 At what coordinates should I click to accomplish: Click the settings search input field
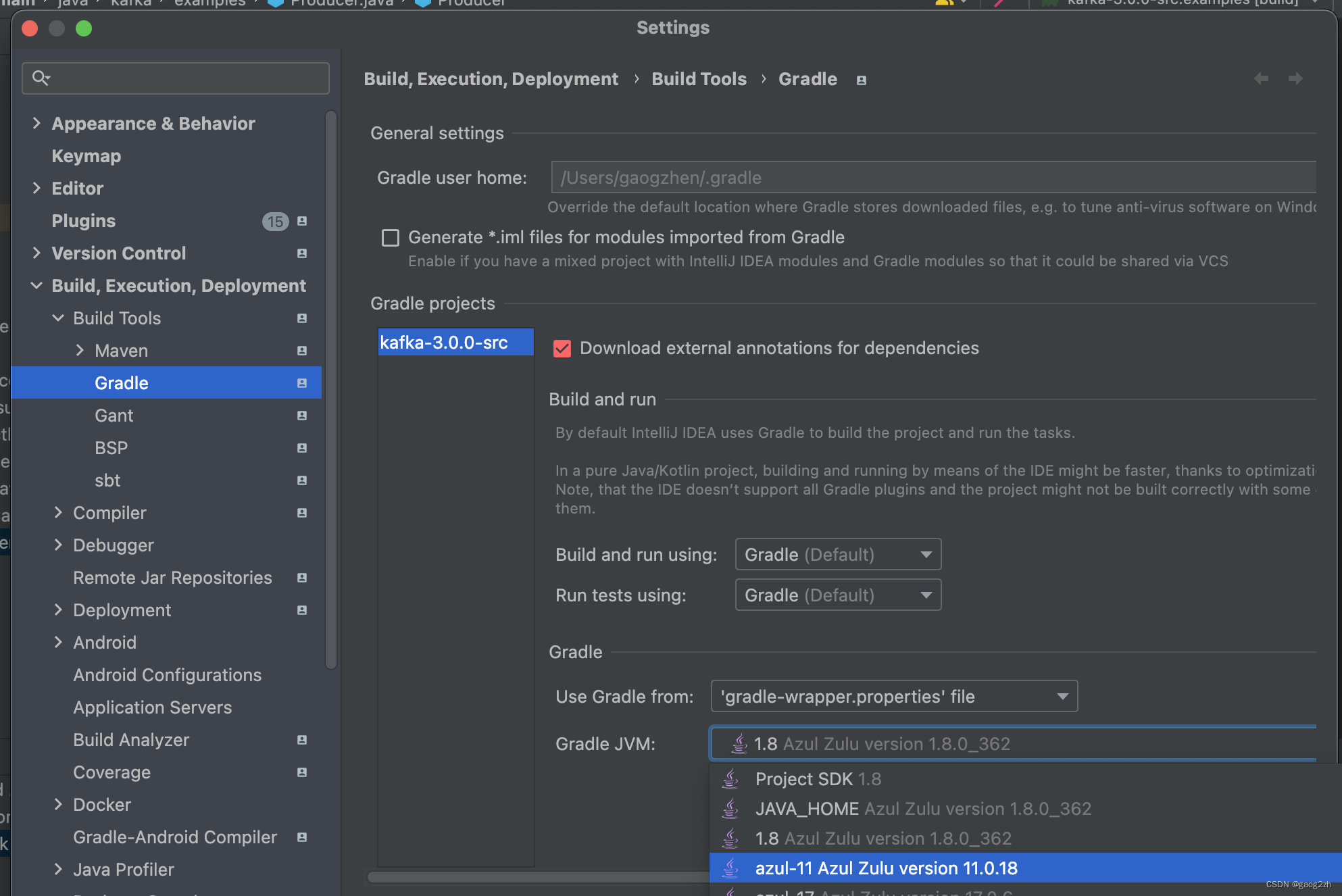click(176, 78)
